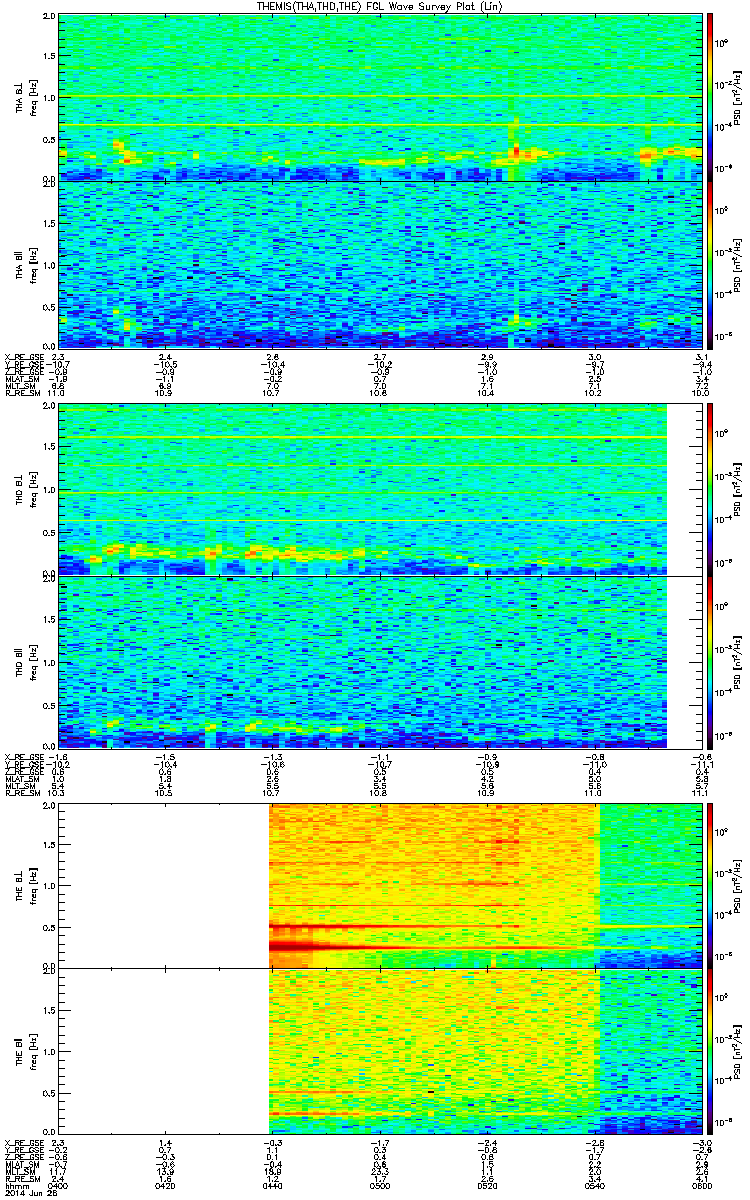Click the plot title THEMIS FGL Wave Survey Plot
The image size is (750, 1200).
tap(380, 7)
